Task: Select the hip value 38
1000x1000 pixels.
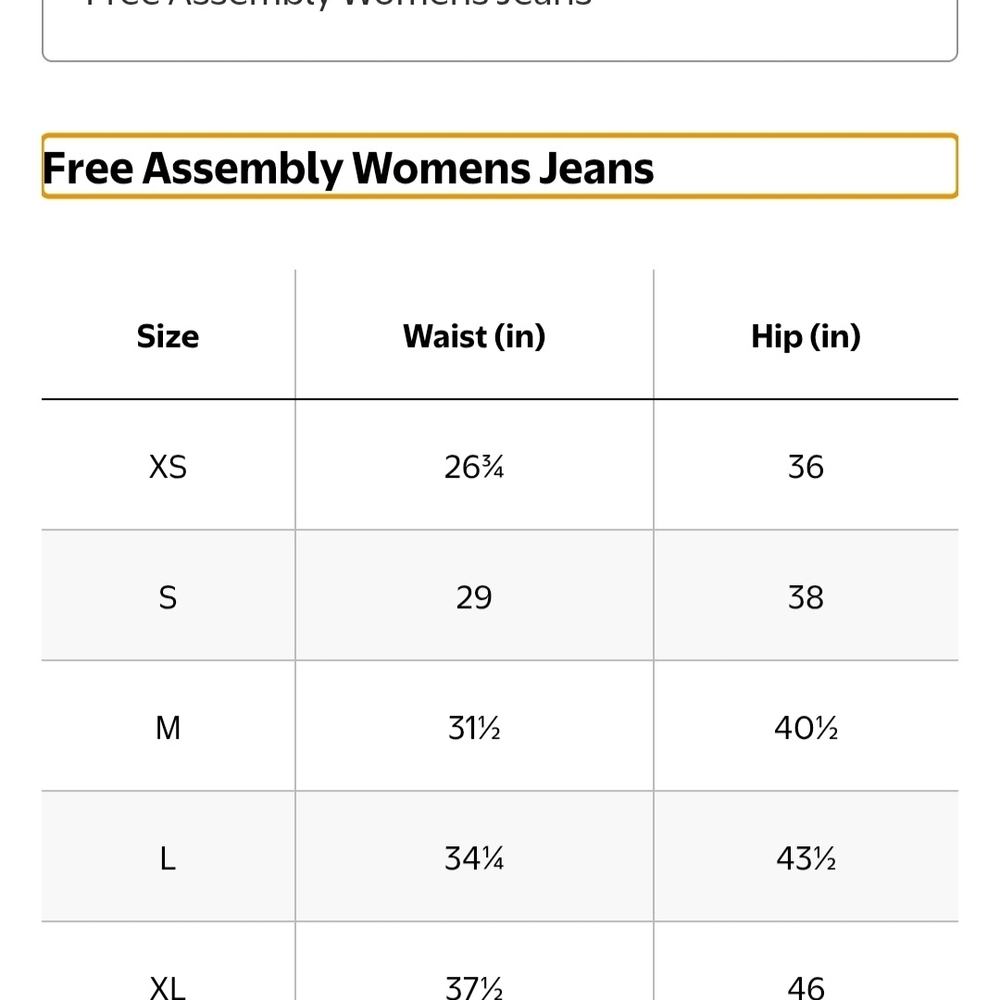Action: click(805, 598)
